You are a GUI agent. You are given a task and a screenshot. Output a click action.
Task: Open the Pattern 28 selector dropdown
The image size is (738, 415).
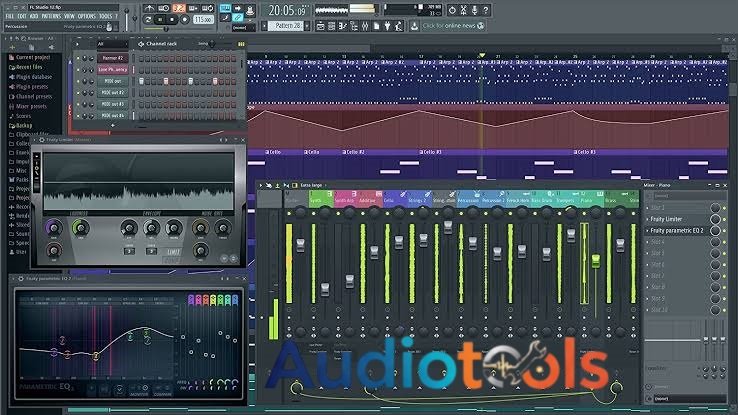287,26
